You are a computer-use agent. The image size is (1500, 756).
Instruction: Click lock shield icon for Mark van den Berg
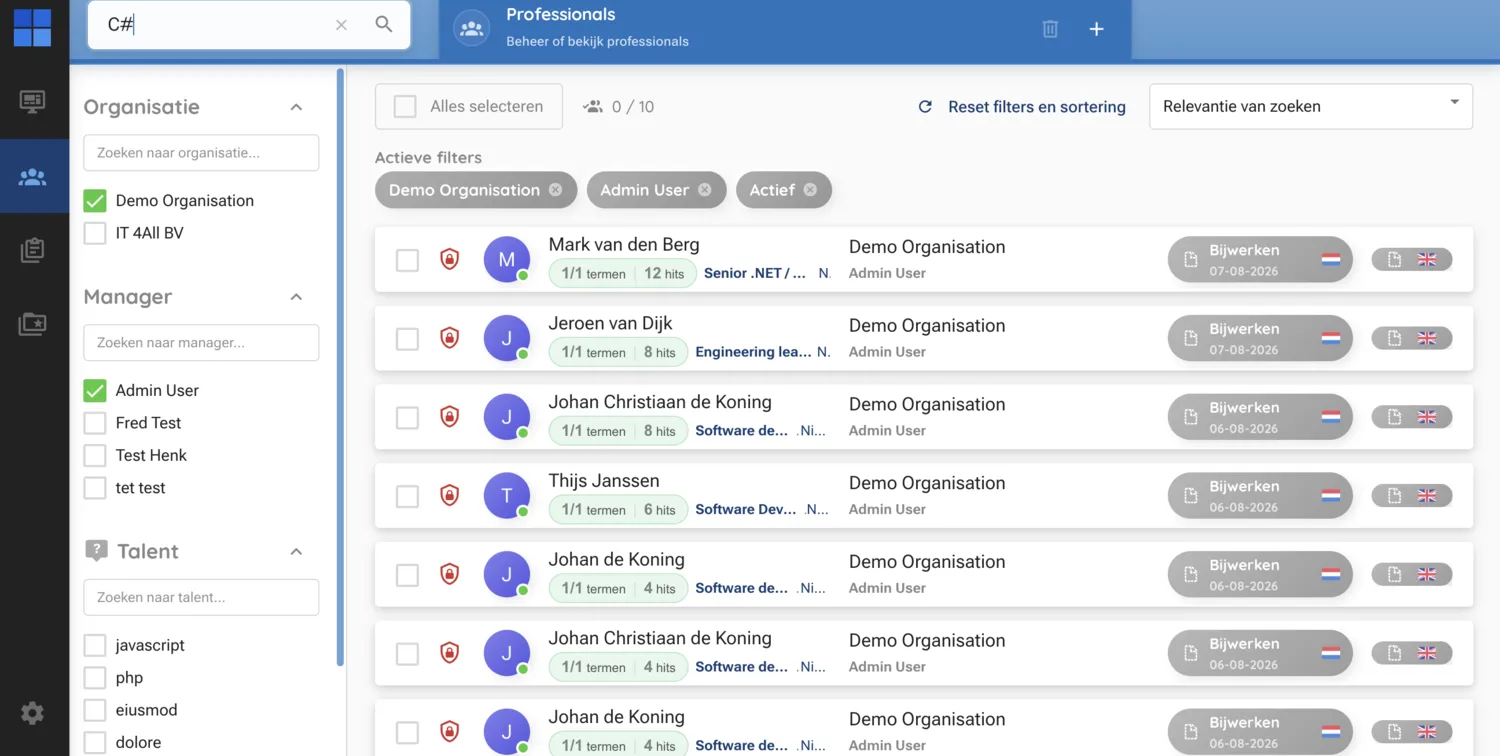tap(450, 259)
